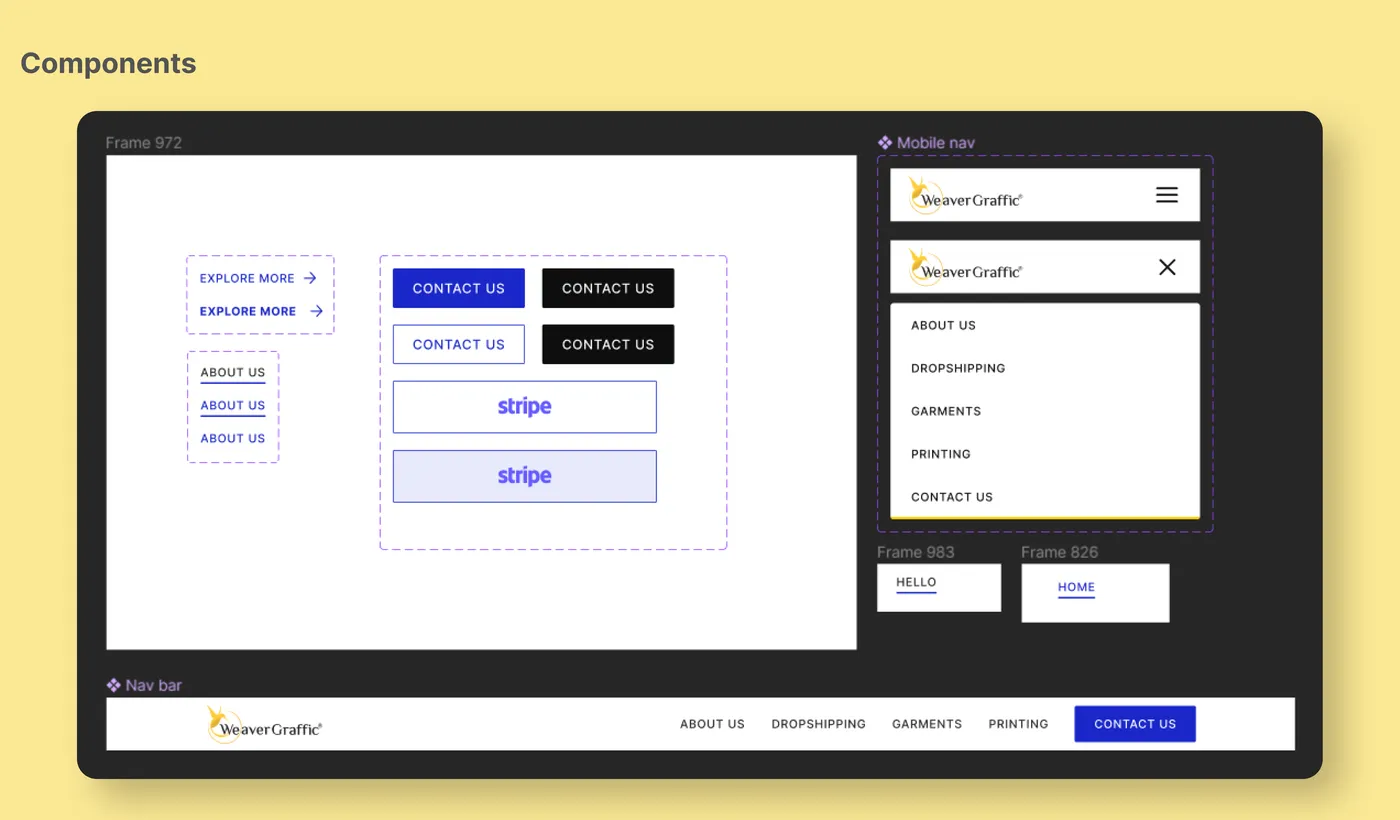Image resolution: width=1400 pixels, height=820 pixels.
Task: Click the WeaverGraffic logo in Nav bar
Action: pyautogui.click(x=263, y=723)
